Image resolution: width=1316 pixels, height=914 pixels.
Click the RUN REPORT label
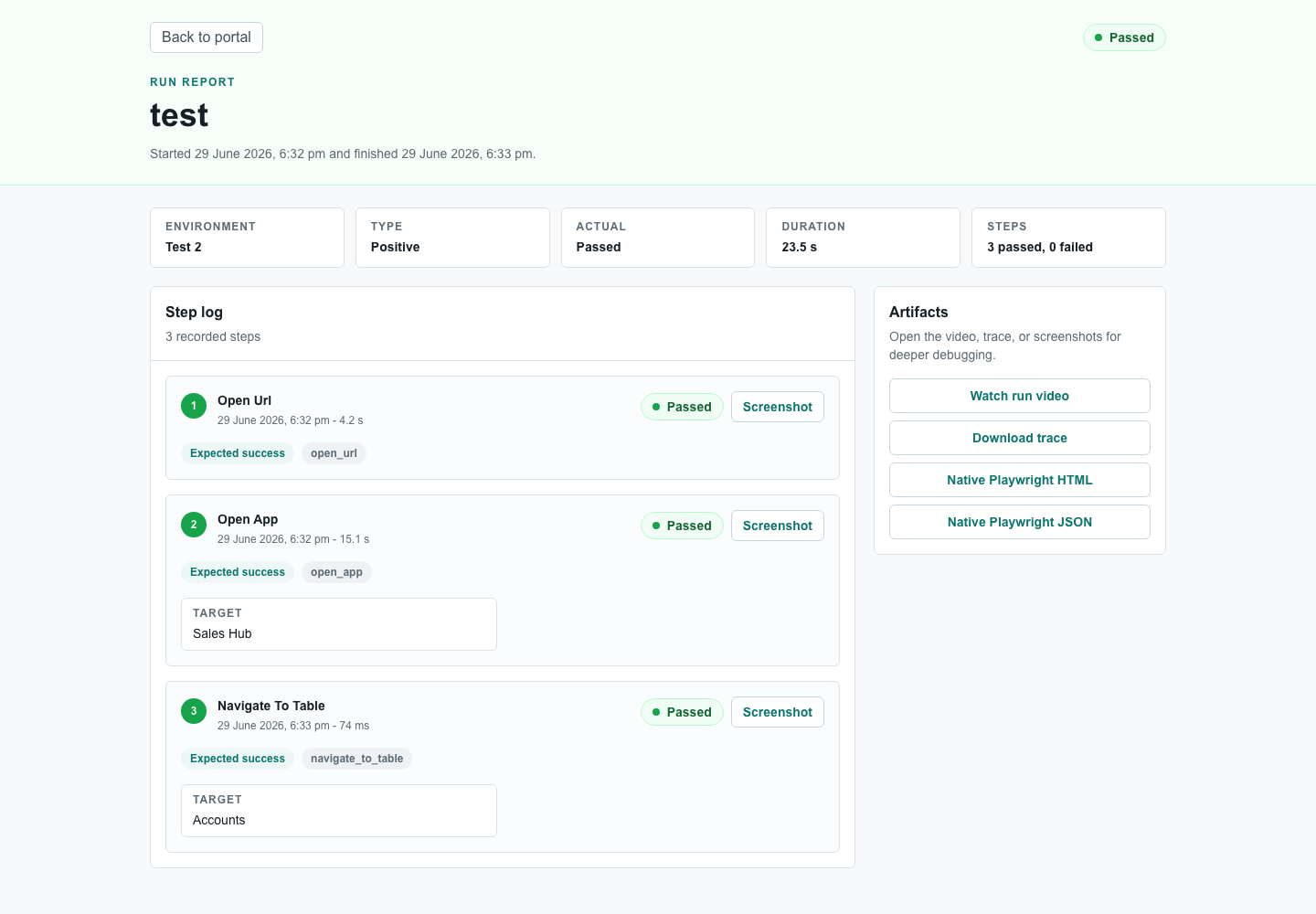pos(193,82)
